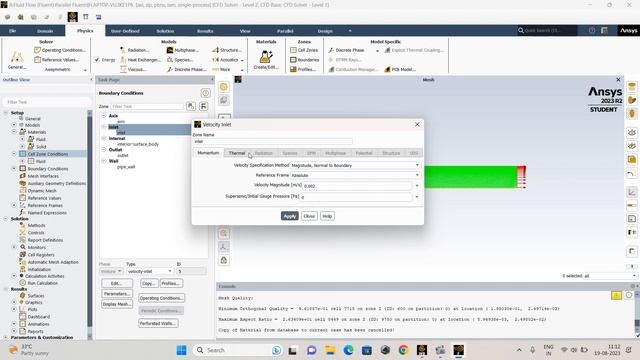This screenshot has width=640, height=360.
Task: Open Operating Conditions in Solver group
Action: pyautogui.click(x=60, y=50)
